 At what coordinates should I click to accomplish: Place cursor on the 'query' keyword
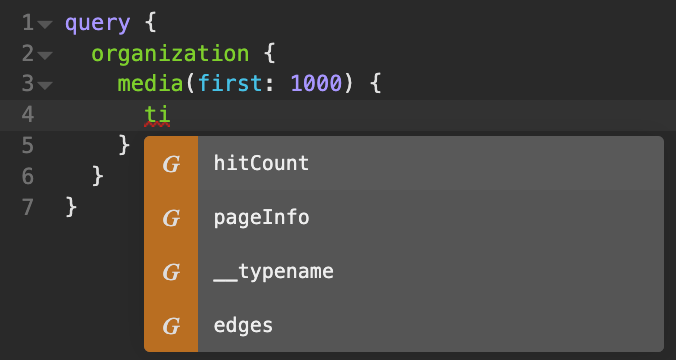[x=97, y=23]
